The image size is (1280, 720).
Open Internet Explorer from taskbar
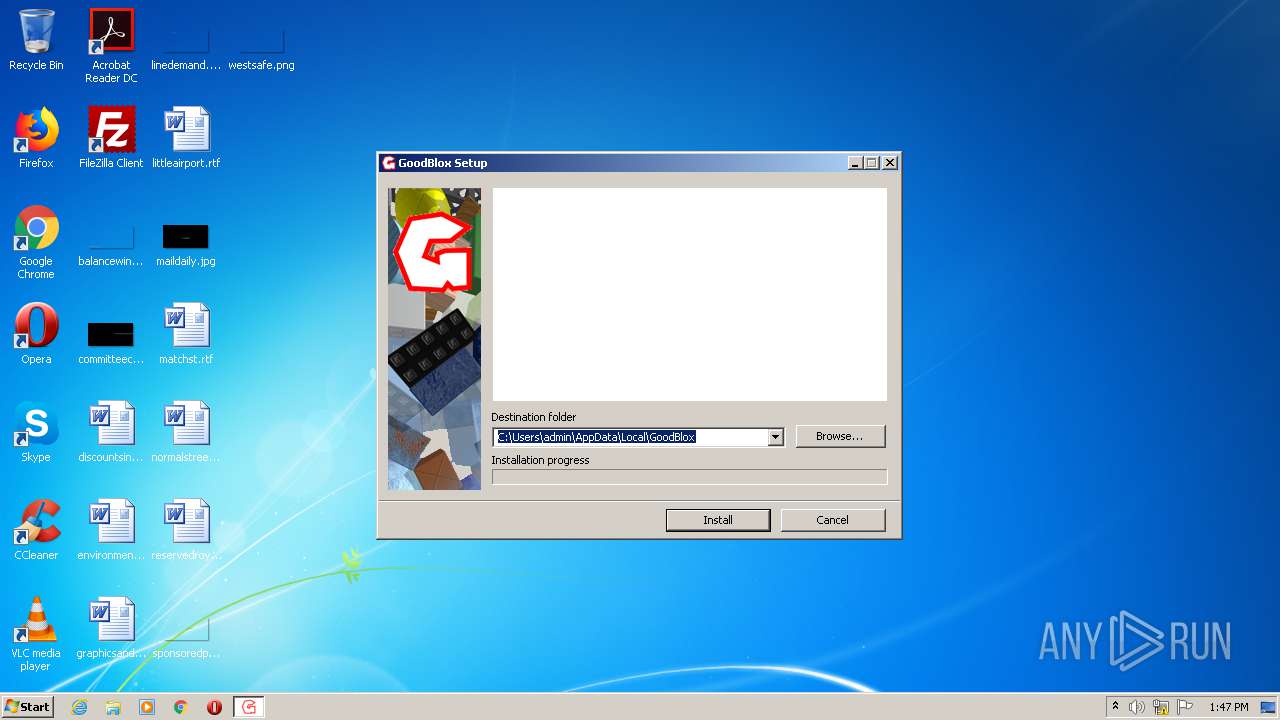(79, 707)
